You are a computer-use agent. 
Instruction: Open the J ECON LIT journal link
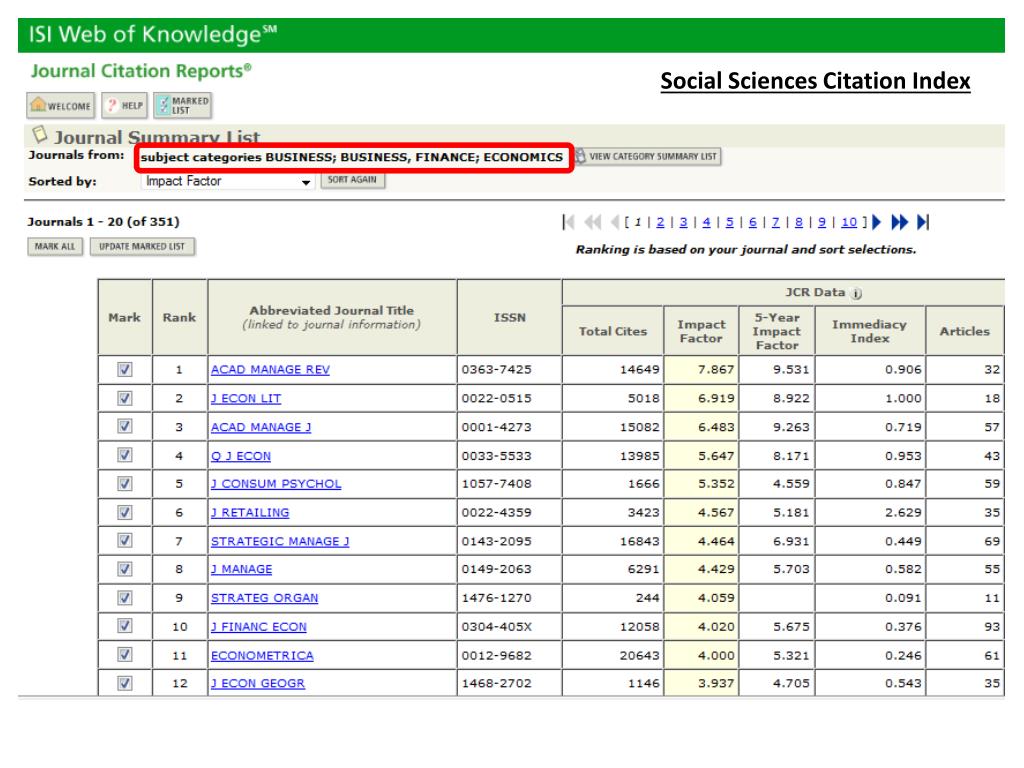tap(246, 398)
